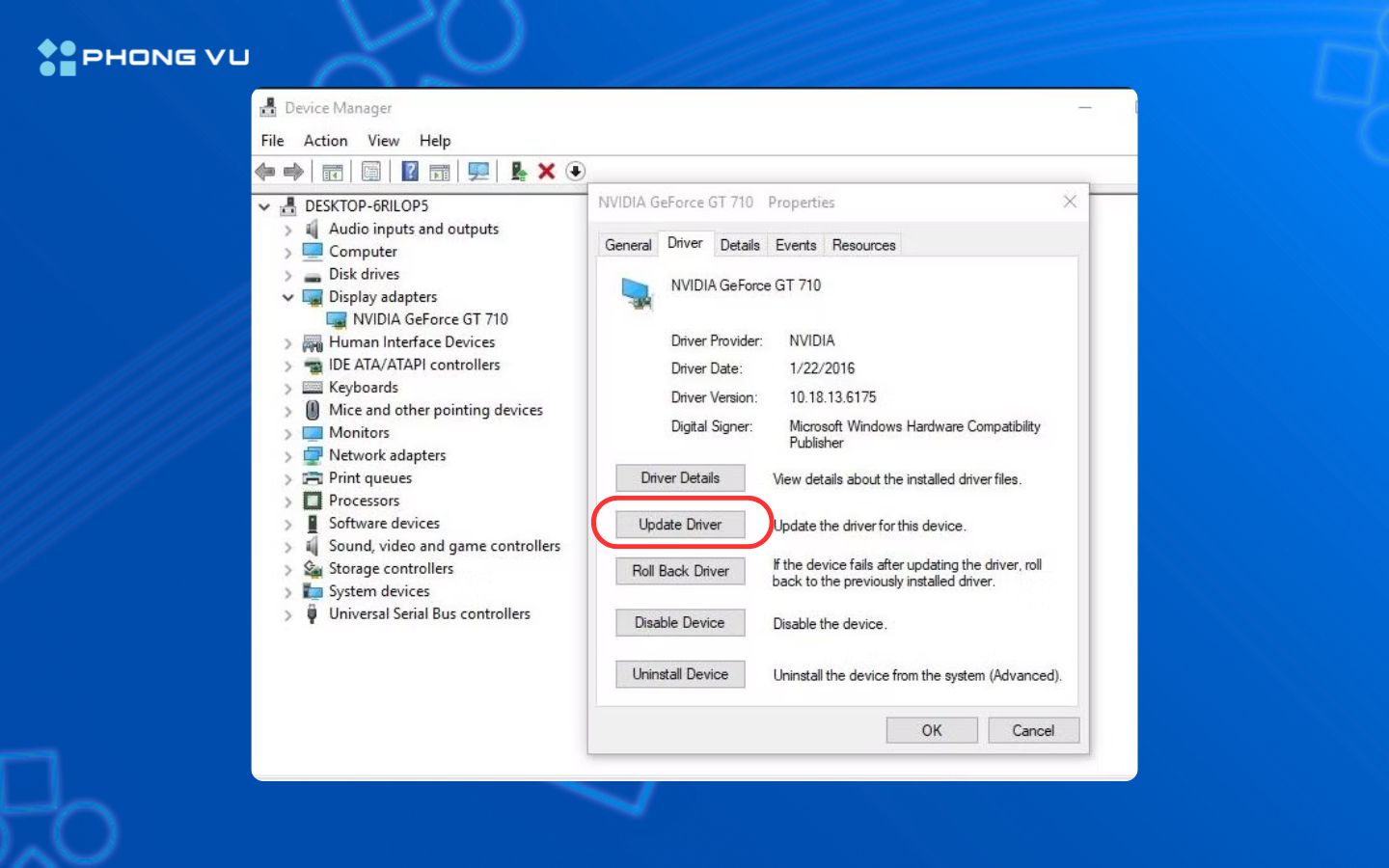The width and height of the screenshot is (1389, 868).
Task: Click the red X Uninstall device icon
Action: (x=546, y=172)
